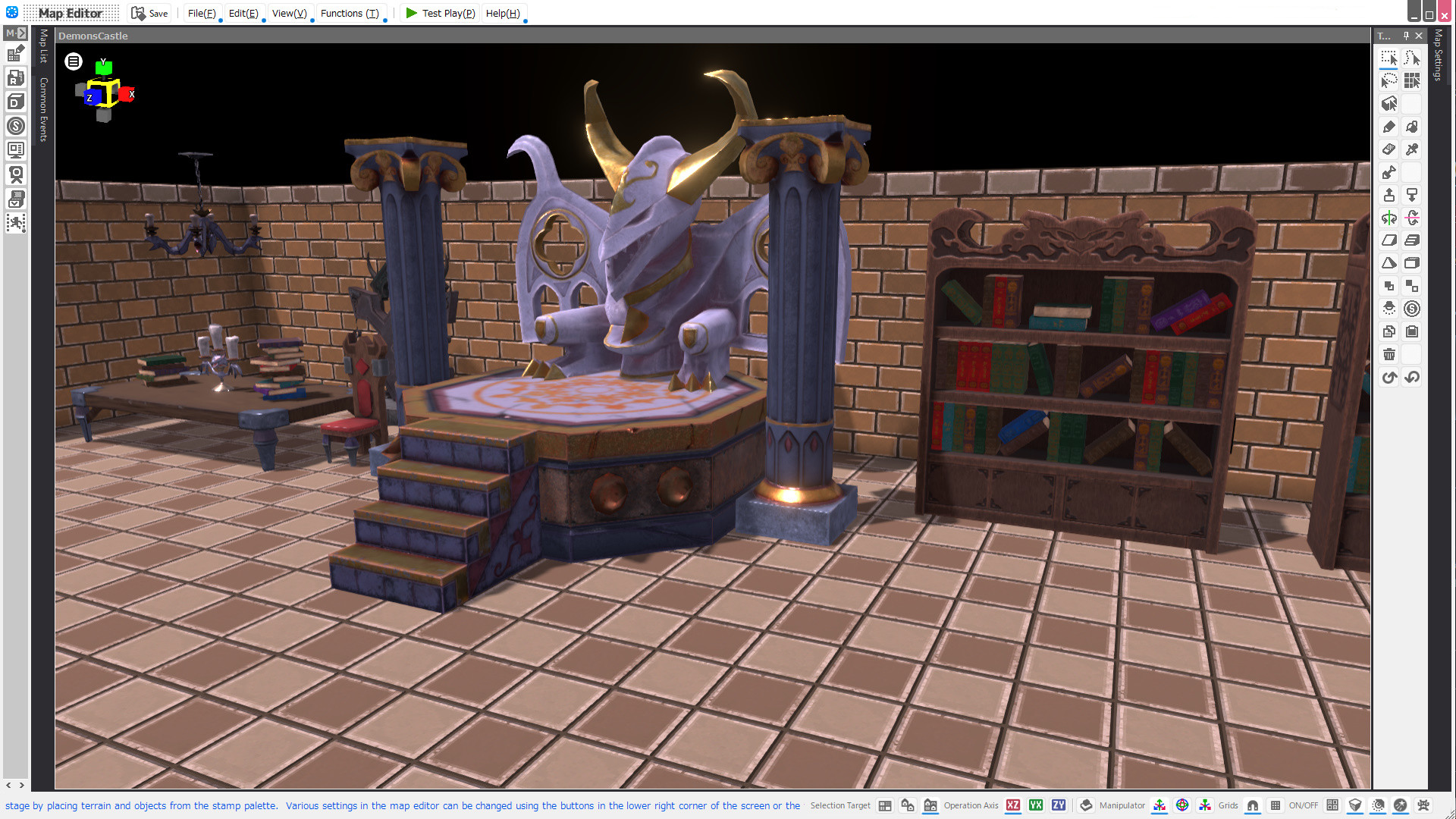Click the Copy icon in the right toolbar
This screenshot has height=819, width=1456.
pyautogui.click(x=1389, y=331)
